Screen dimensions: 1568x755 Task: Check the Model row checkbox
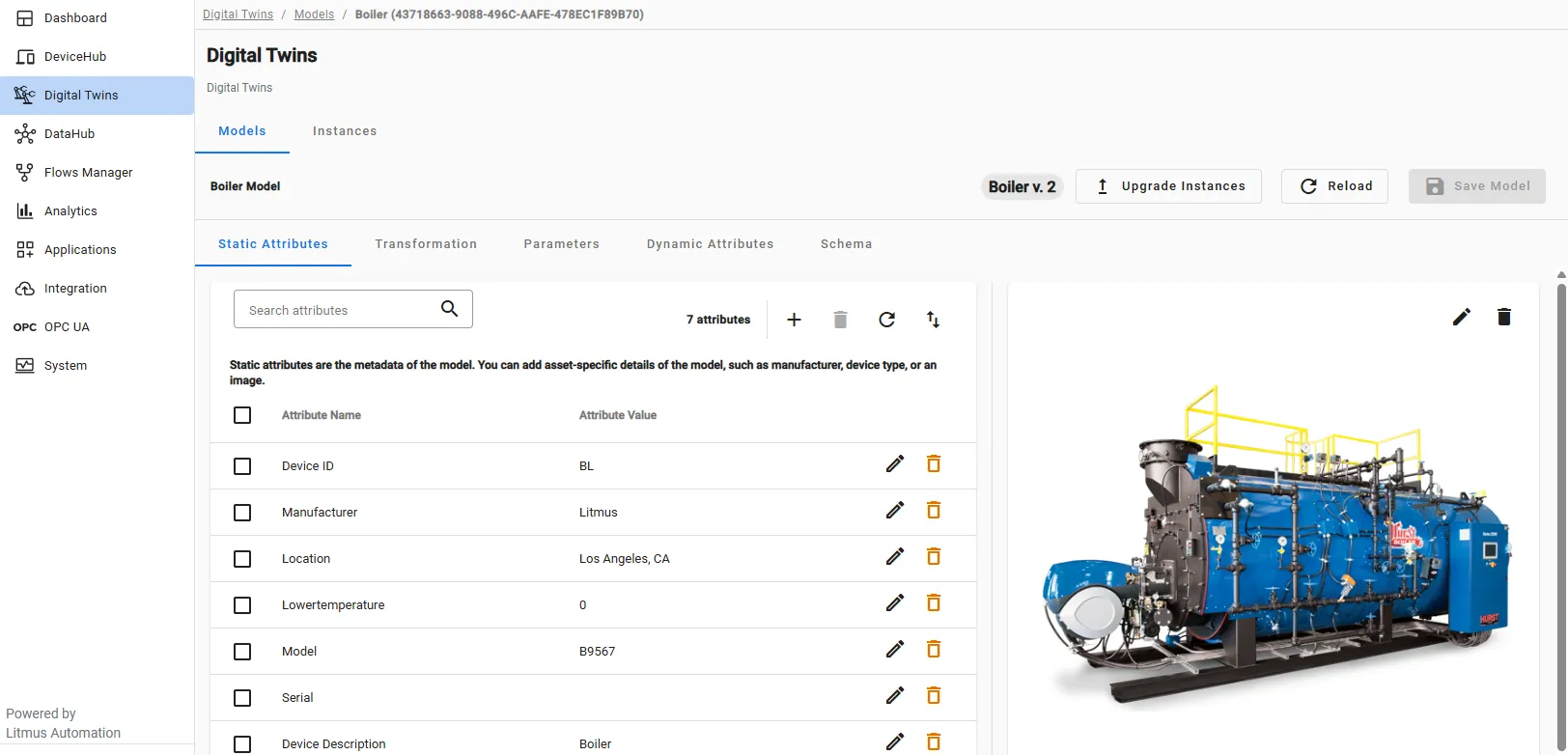(242, 652)
